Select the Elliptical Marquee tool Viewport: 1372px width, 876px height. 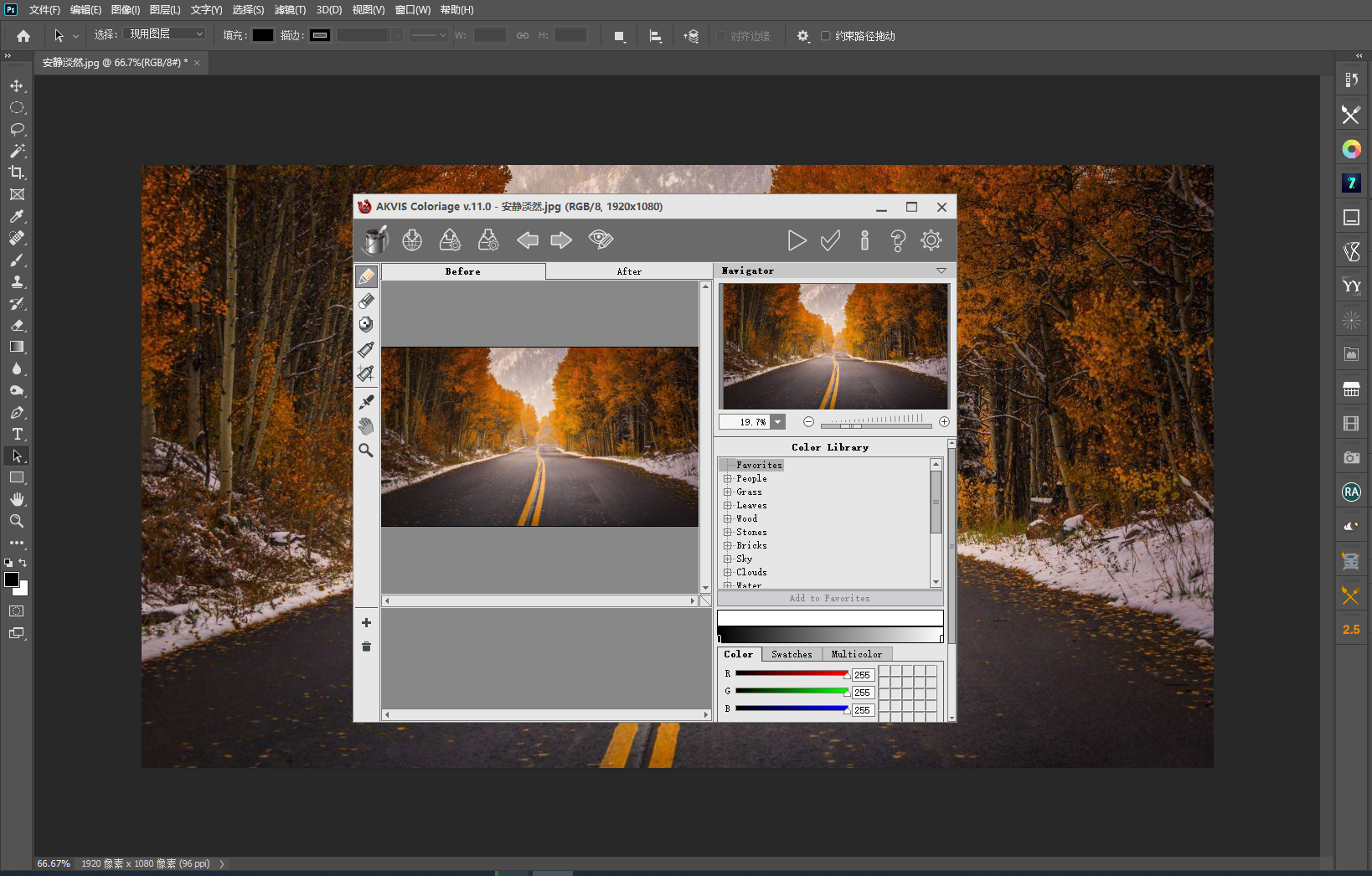(x=17, y=107)
